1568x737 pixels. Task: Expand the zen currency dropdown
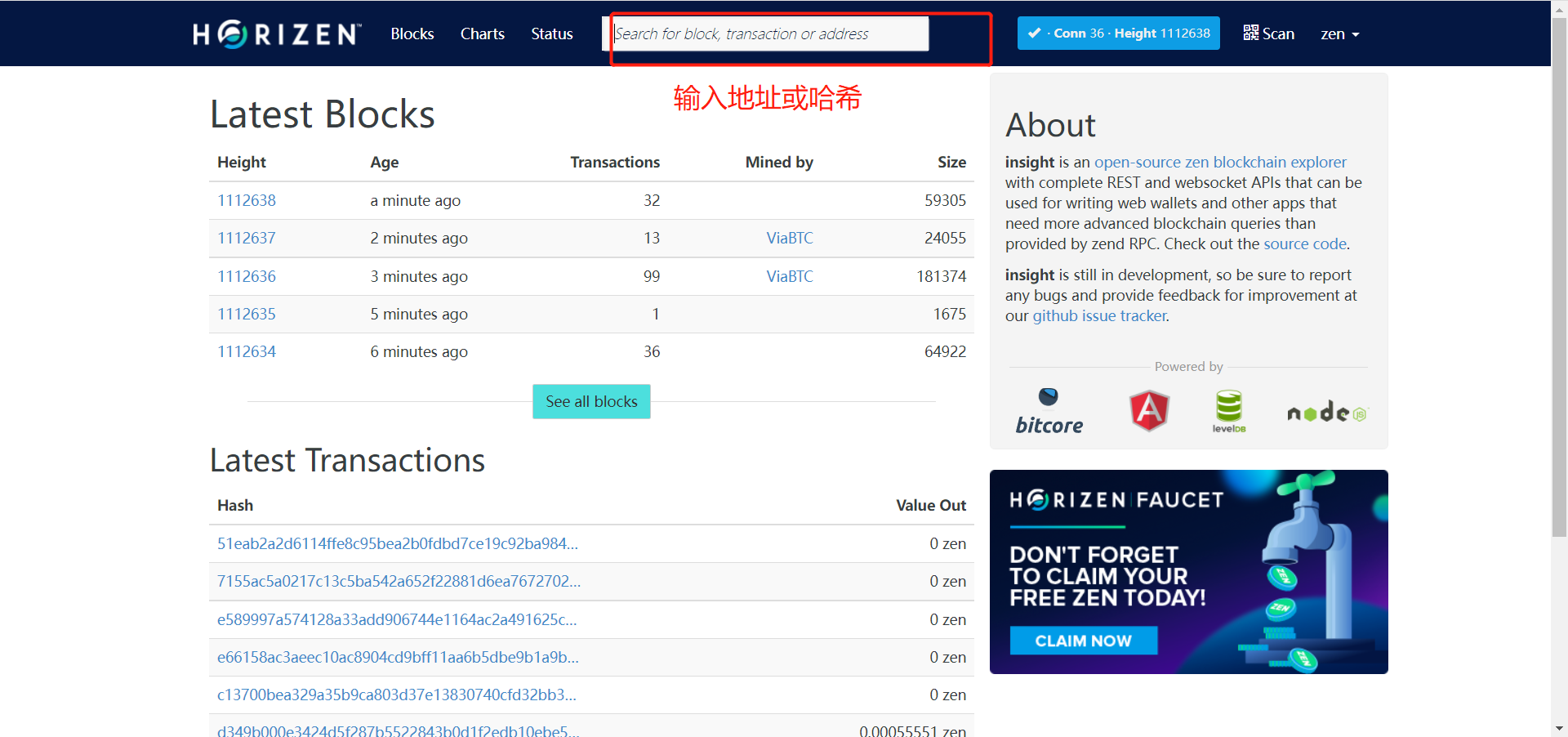1339,34
